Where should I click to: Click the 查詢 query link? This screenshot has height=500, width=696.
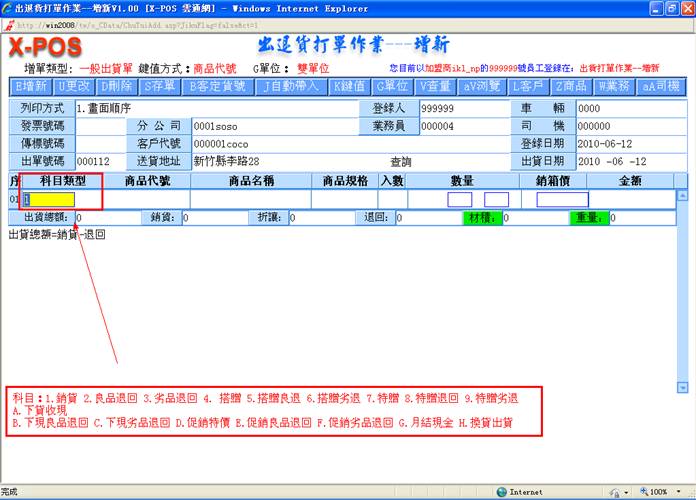400,161
